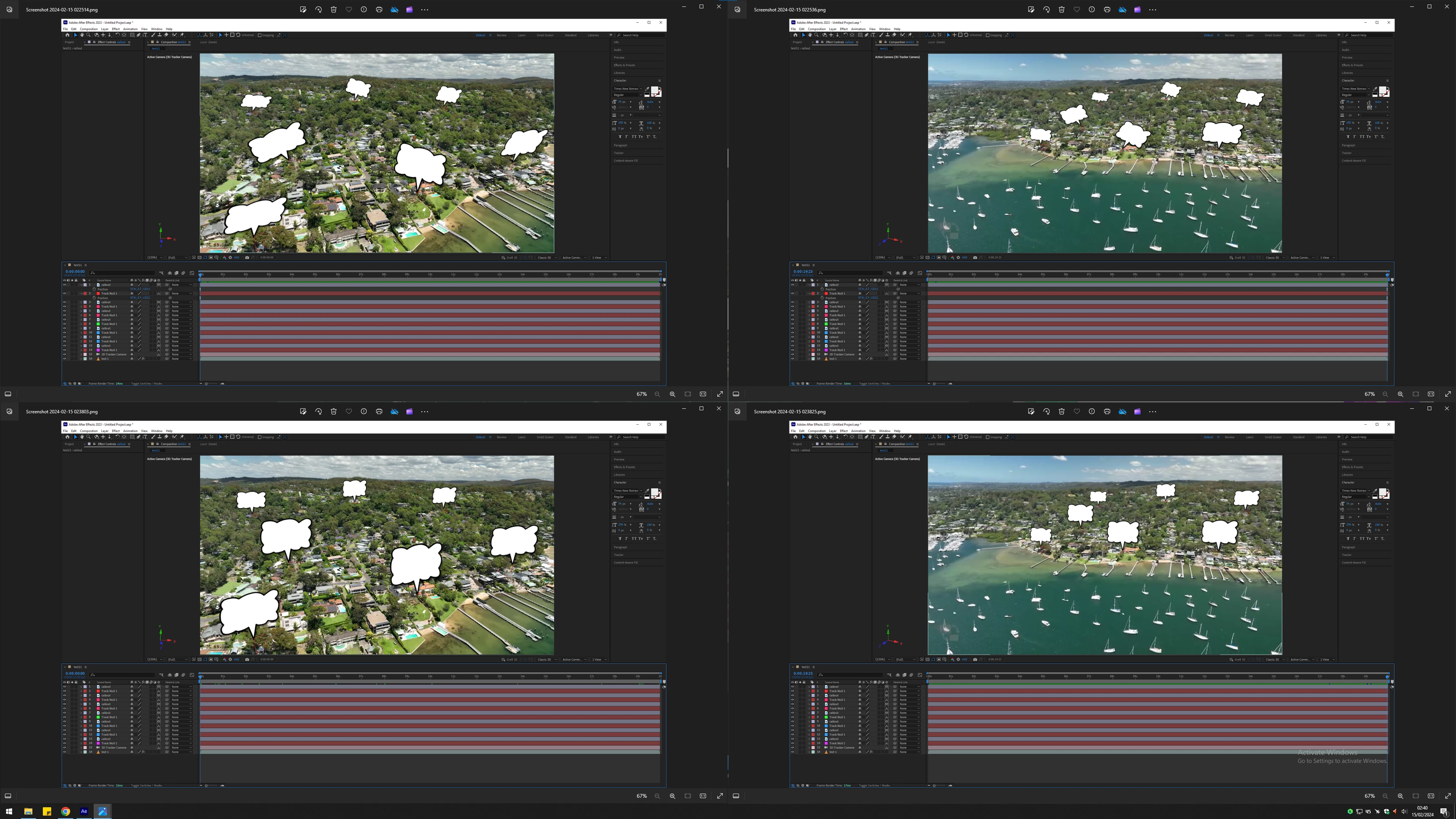Click Edit image icon in 022514 window
Screen dimensions: 1456x819
(x=303, y=9)
